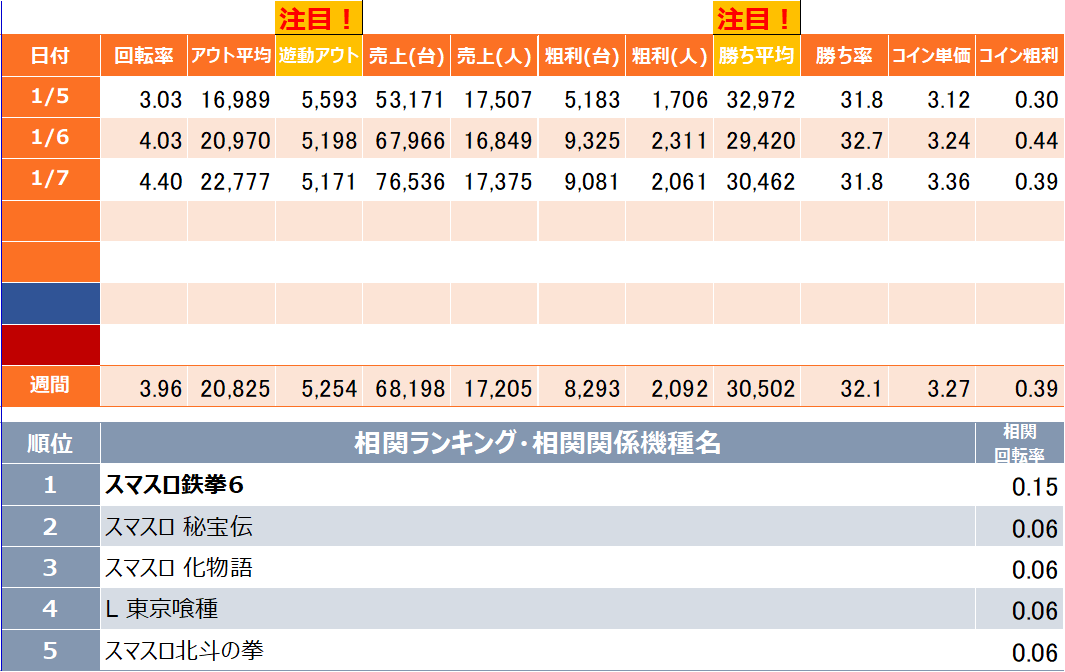Select the 76,536 sales value cell
Image resolution: width=1065 pixels, height=672 pixels.
[x=406, y=181]
